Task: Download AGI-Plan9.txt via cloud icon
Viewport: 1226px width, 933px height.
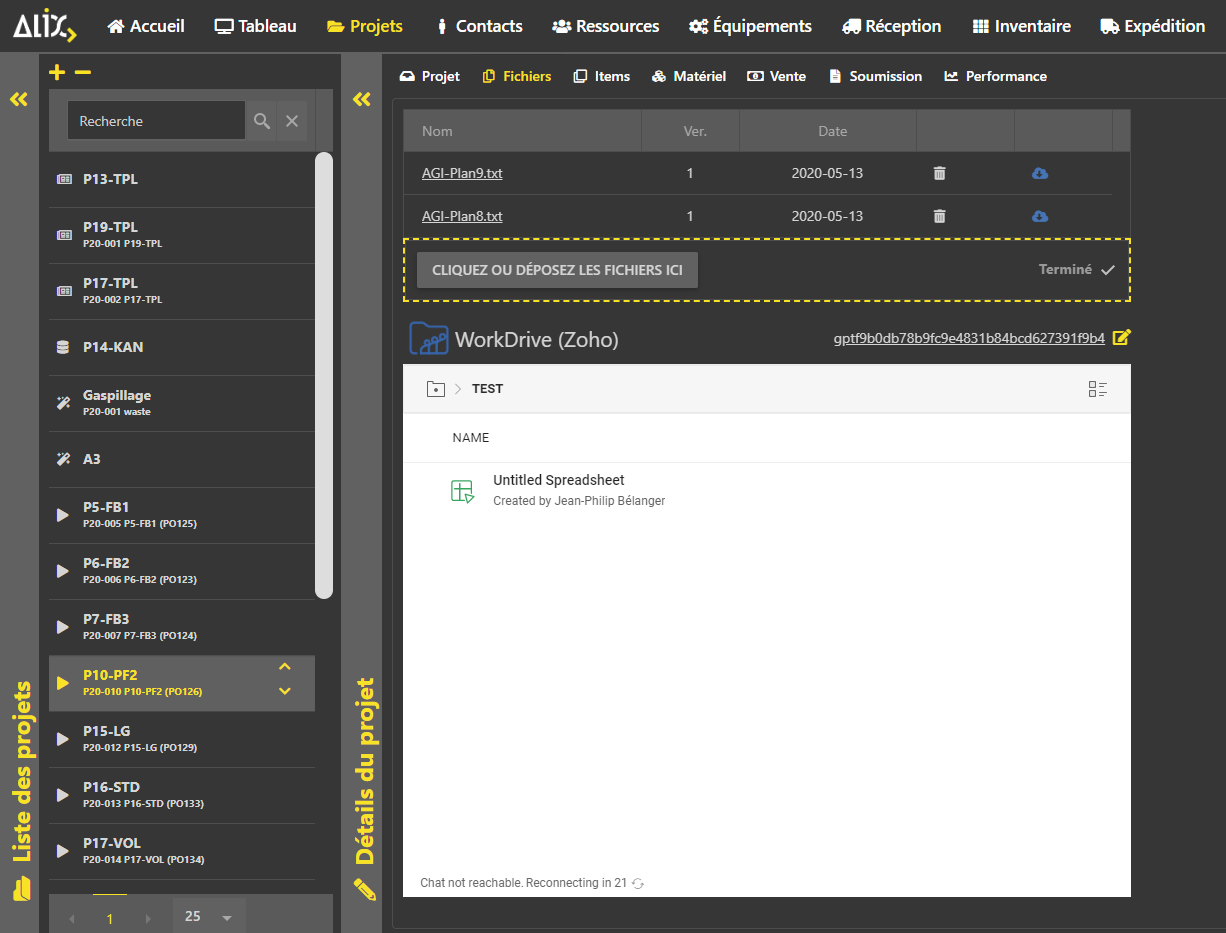Action: 1040,173
